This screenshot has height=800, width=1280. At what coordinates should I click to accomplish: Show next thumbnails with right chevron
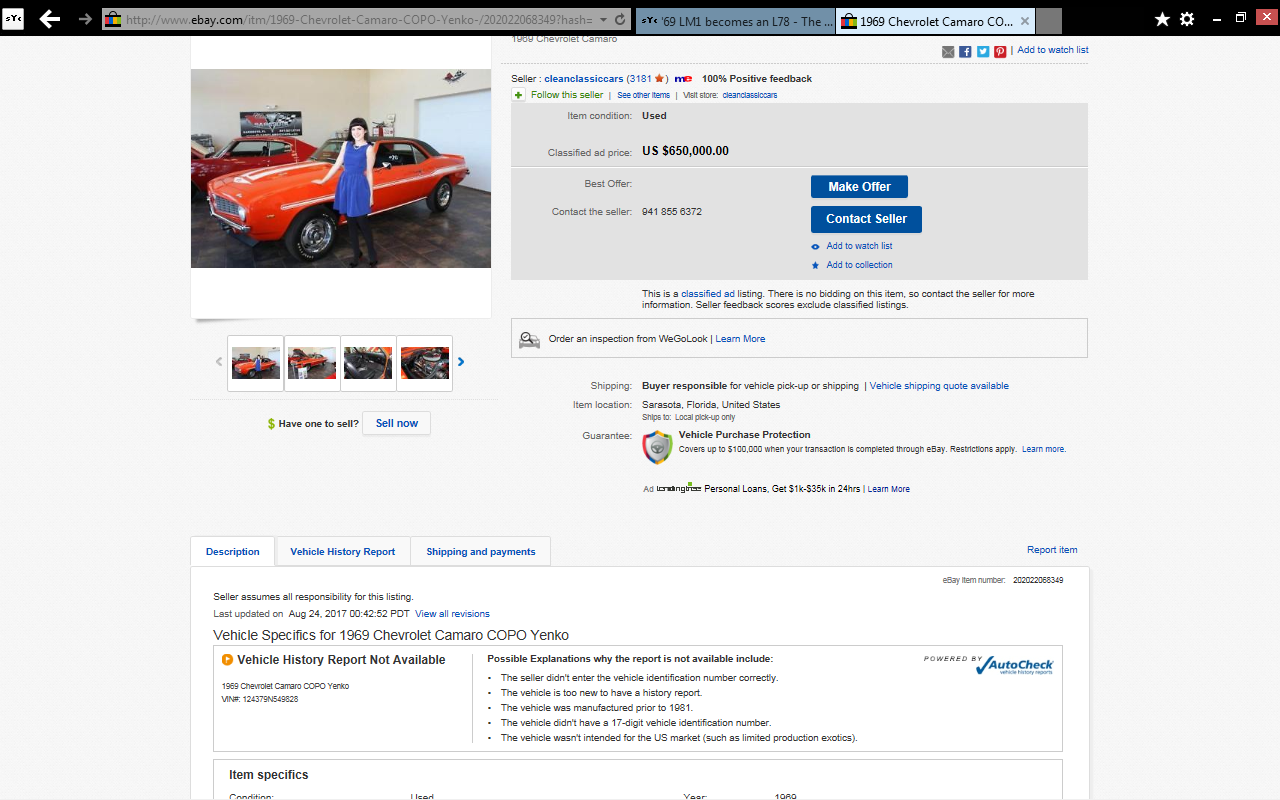click(461, 362)
